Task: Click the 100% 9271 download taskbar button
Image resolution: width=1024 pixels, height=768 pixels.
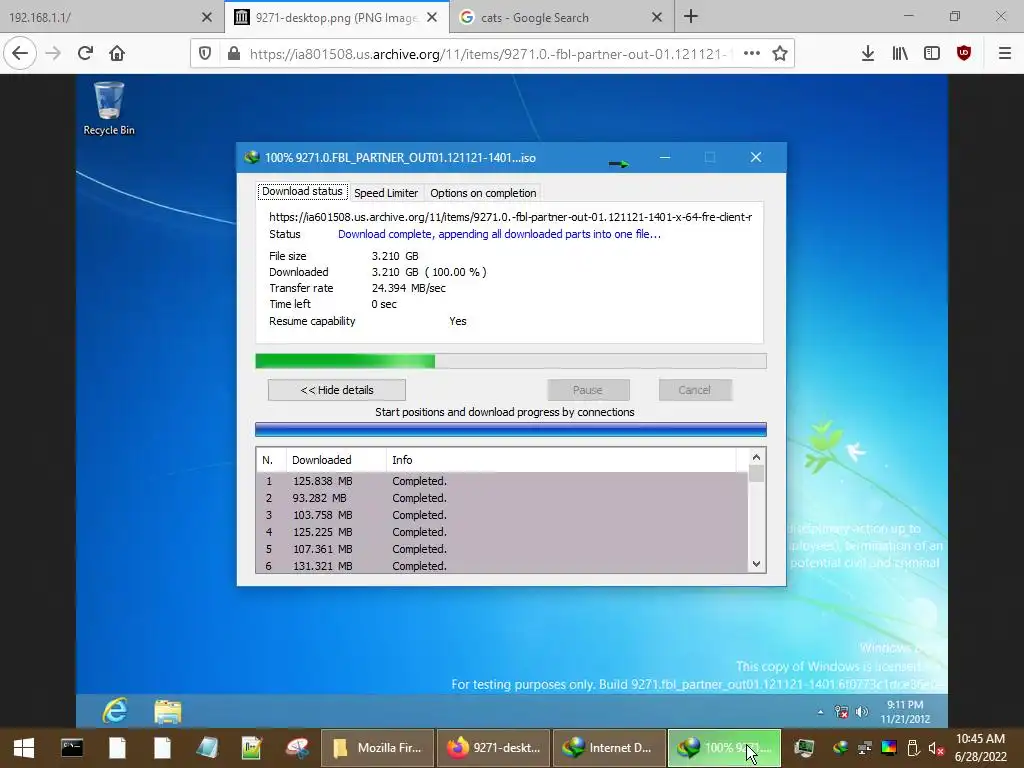Action: pyautogui.click(x=724, y=748)
